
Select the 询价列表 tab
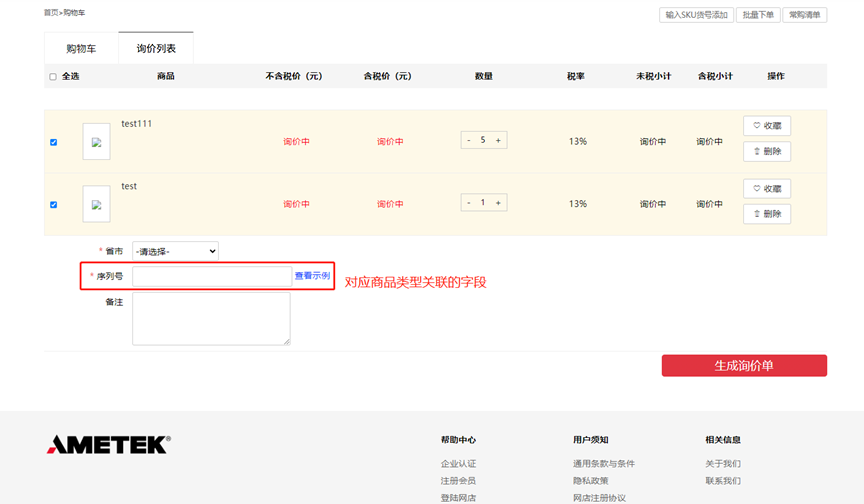pyautogui.click(x=156, y=48)
